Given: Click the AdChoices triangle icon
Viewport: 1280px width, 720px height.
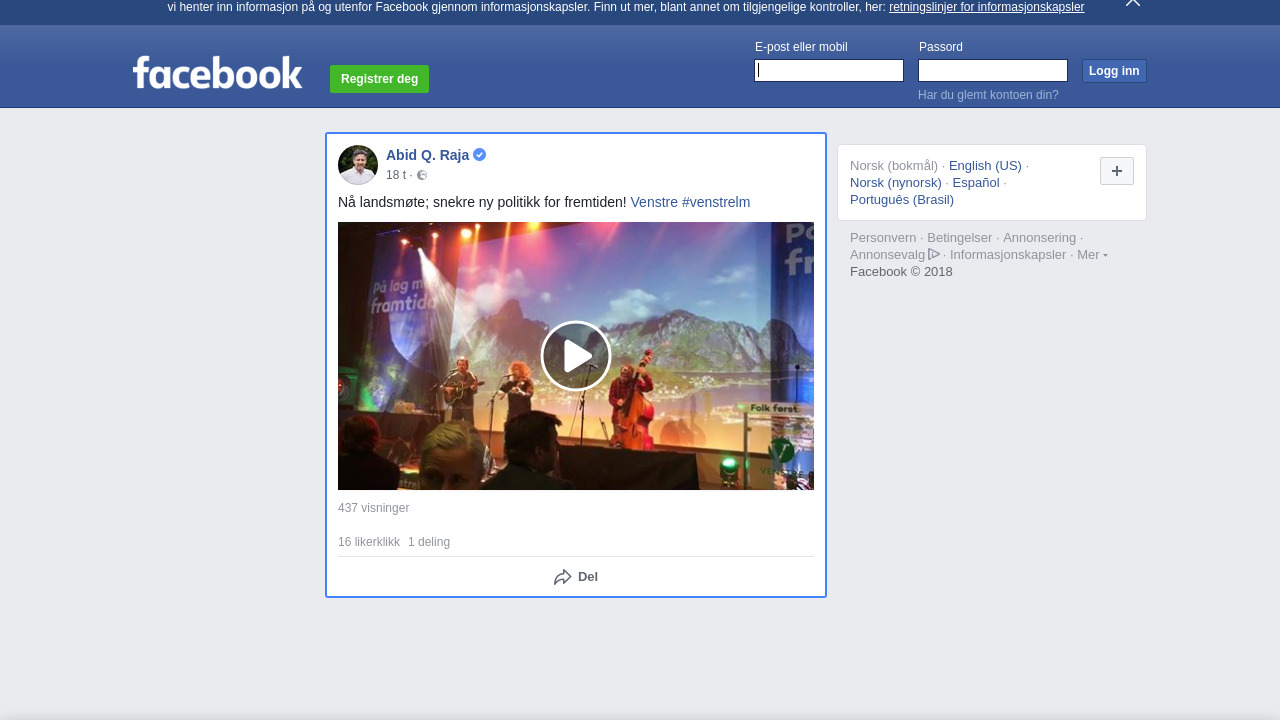Looking at the screenshot, I should 934,254.
